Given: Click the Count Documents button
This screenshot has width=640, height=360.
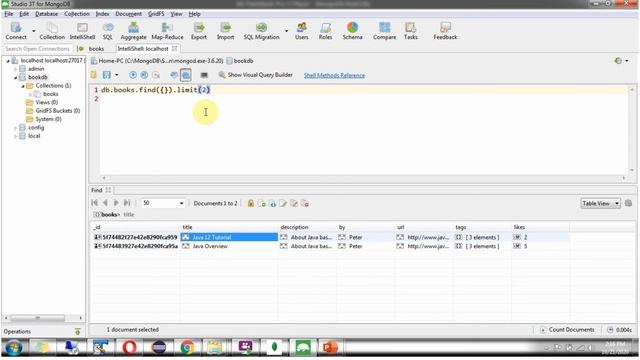Looking at the screenshot, I should pyautogui.click(x=567, y=329).
